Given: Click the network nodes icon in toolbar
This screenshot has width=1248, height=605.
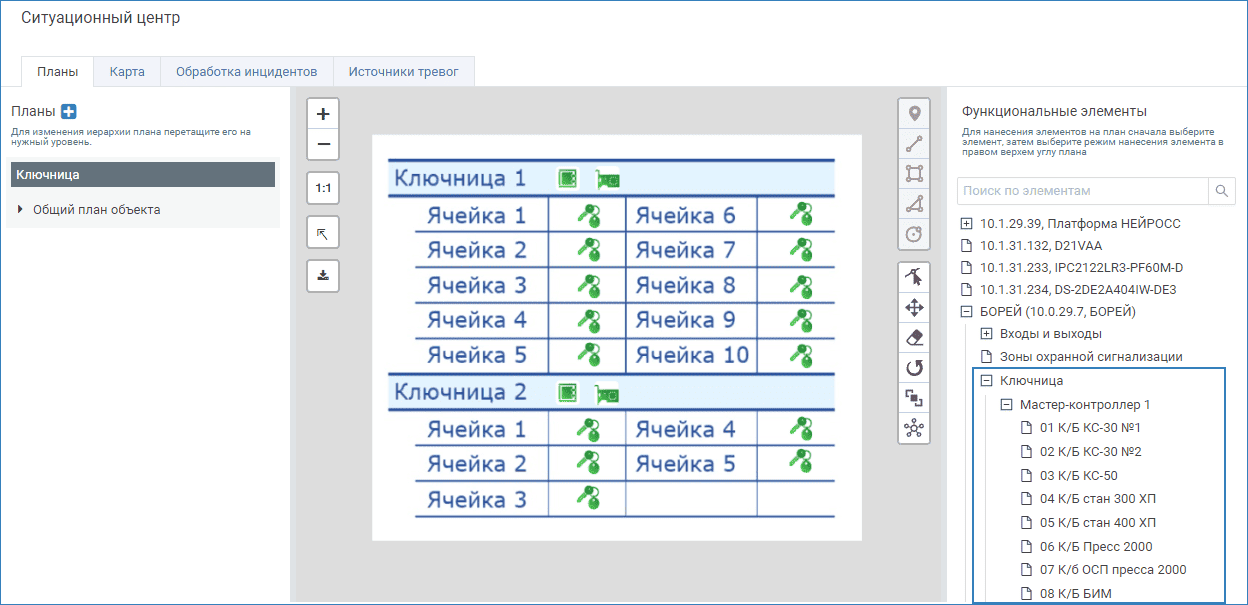Looking at the screenshot, I should [x=914, y=429].
